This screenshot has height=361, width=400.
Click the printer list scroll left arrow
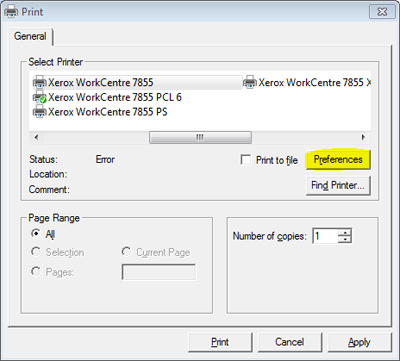pyautogui.click(x=36, y=137)
